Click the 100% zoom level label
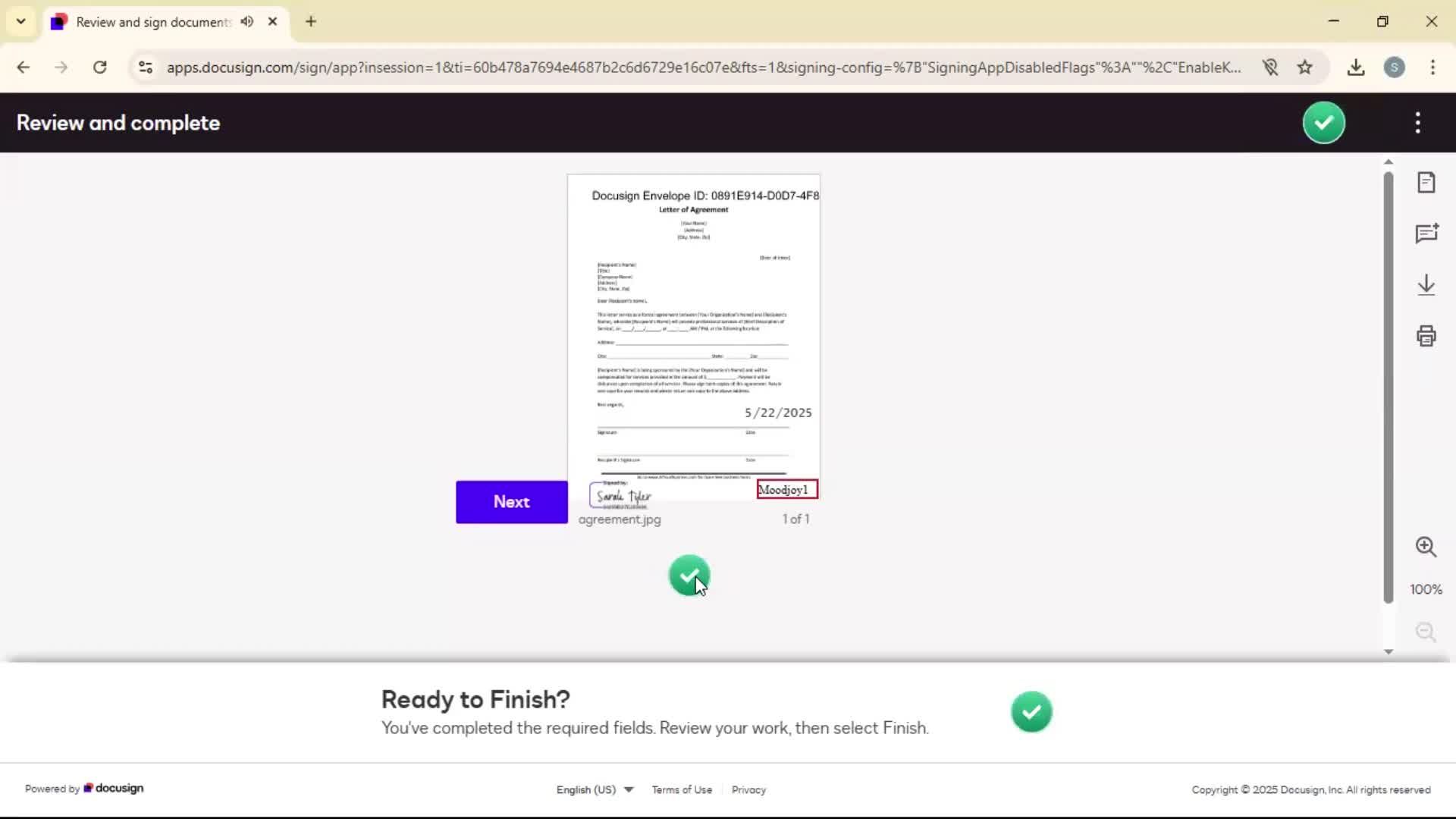The height and width of the screenshot is (819, 1456). click(x=1426, y=589)
